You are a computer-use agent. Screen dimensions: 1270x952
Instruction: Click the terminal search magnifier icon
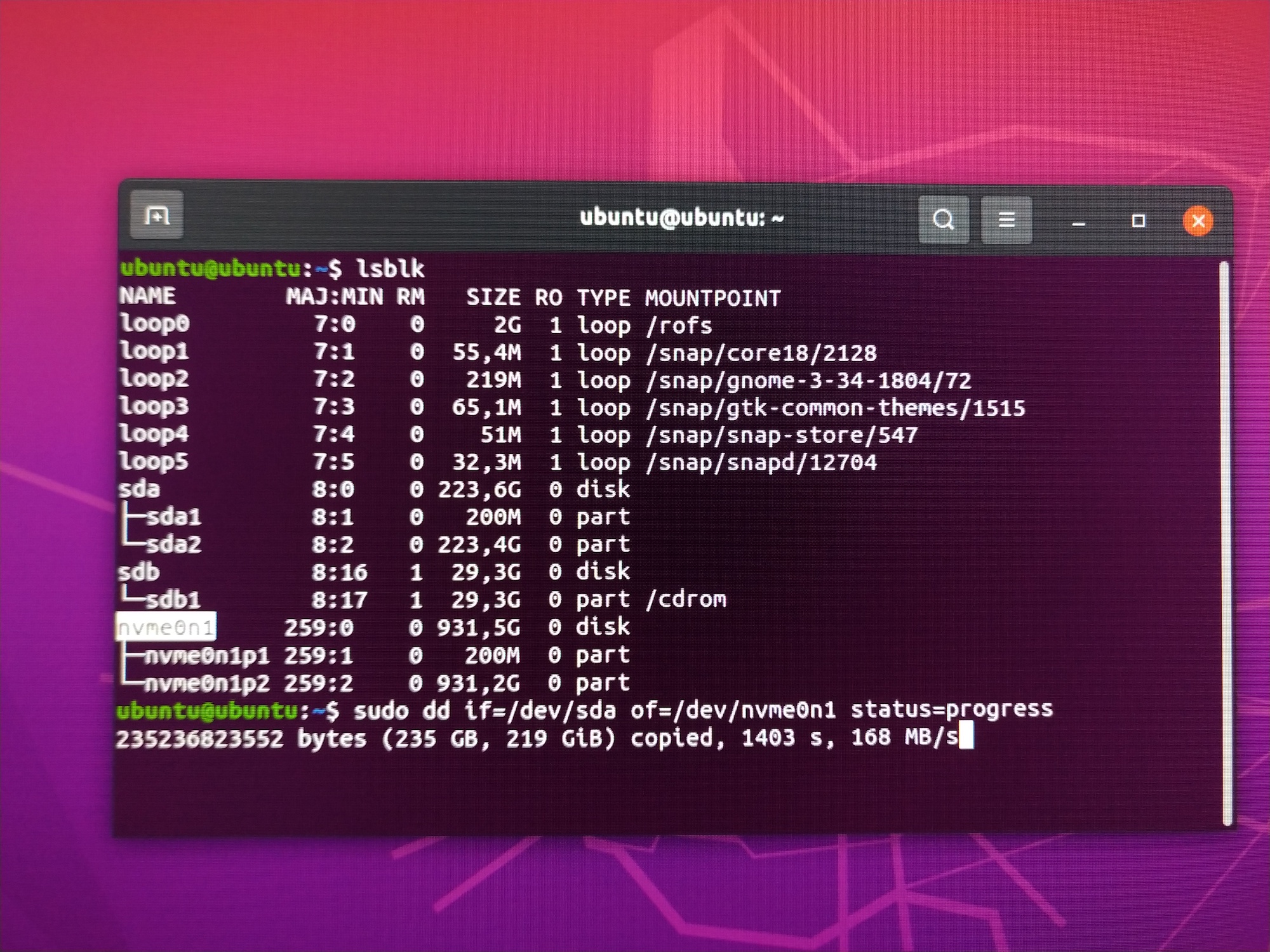pos(943,220)
